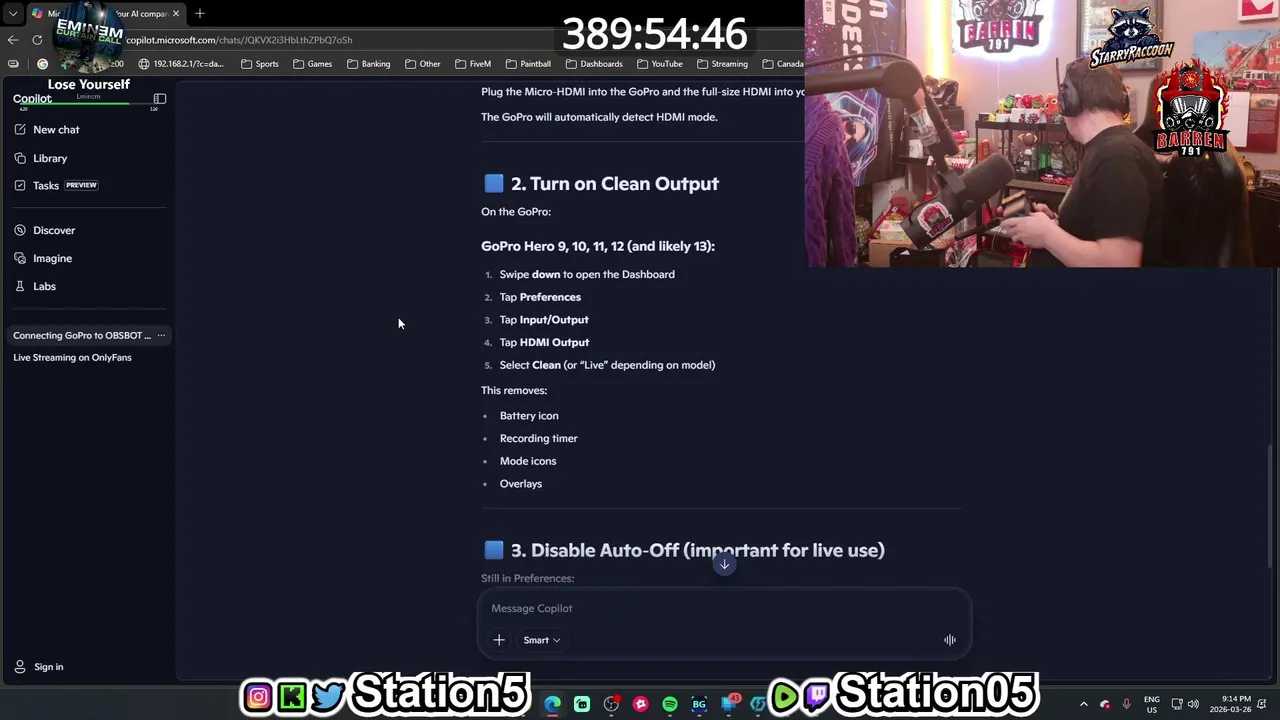Screen dimensions: 1280x720
Task: Click the 'Tap Preferences' step
Action: pyautogui.click(x=540, y=297)
